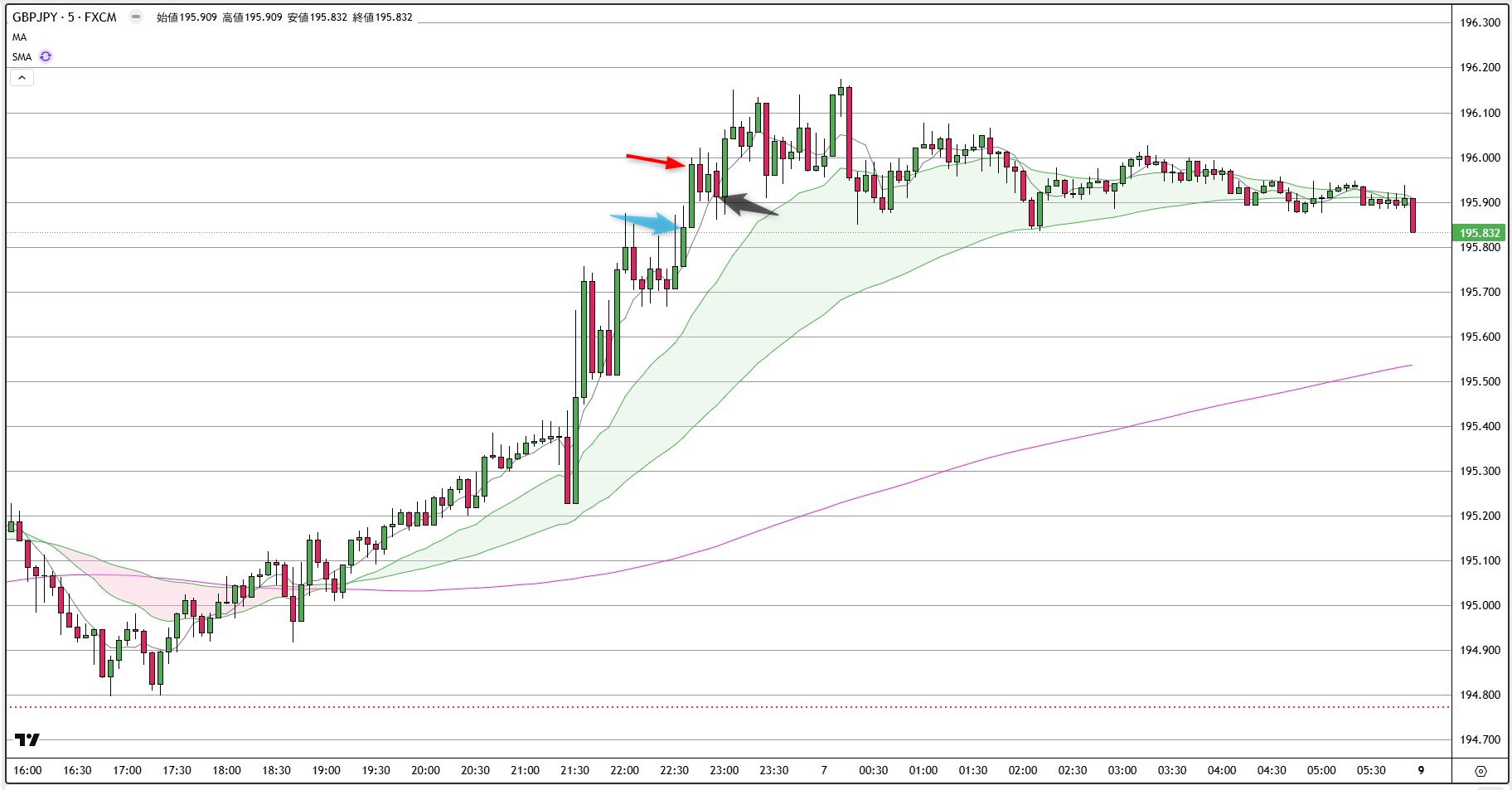
Task: Click the 196.200 price axis label
Action: pos(1480,68)
